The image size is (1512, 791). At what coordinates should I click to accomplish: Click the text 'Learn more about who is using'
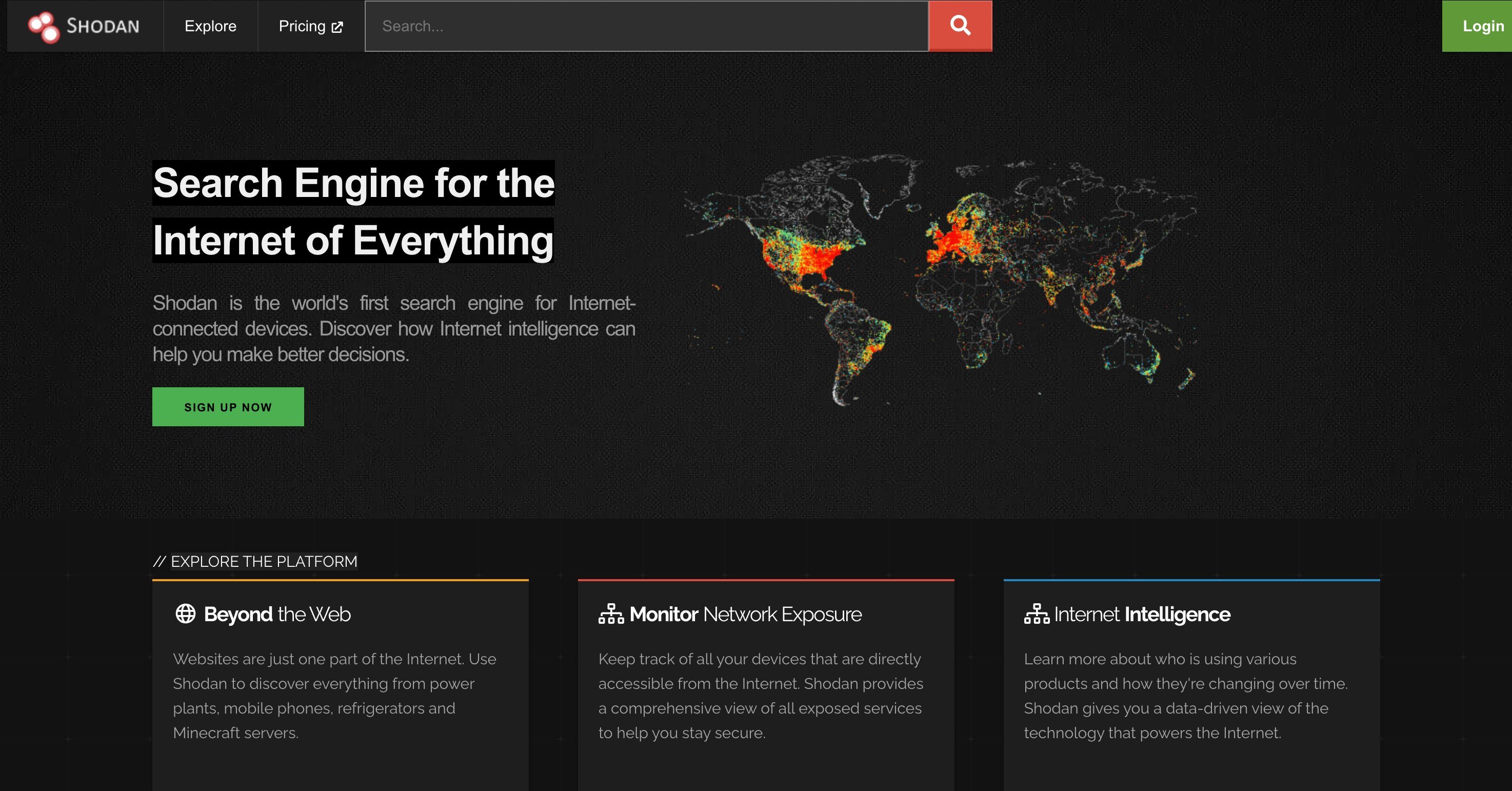[x=1186, y=696]
